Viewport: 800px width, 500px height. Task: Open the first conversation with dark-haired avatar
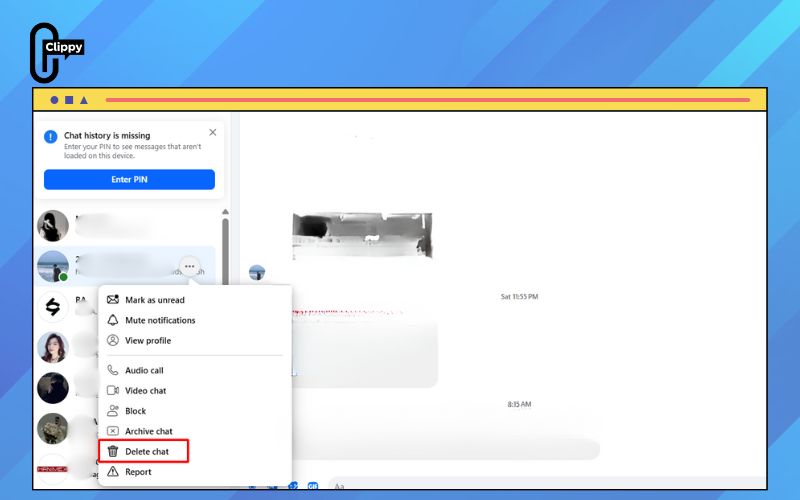click(125, 226)
